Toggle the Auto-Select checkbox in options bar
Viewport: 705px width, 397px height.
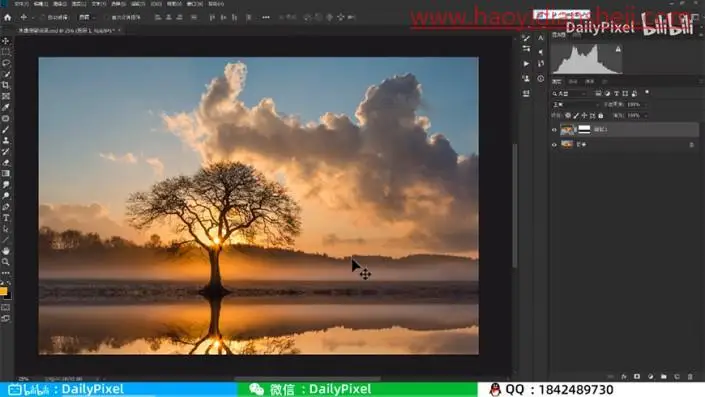[42, 18]
